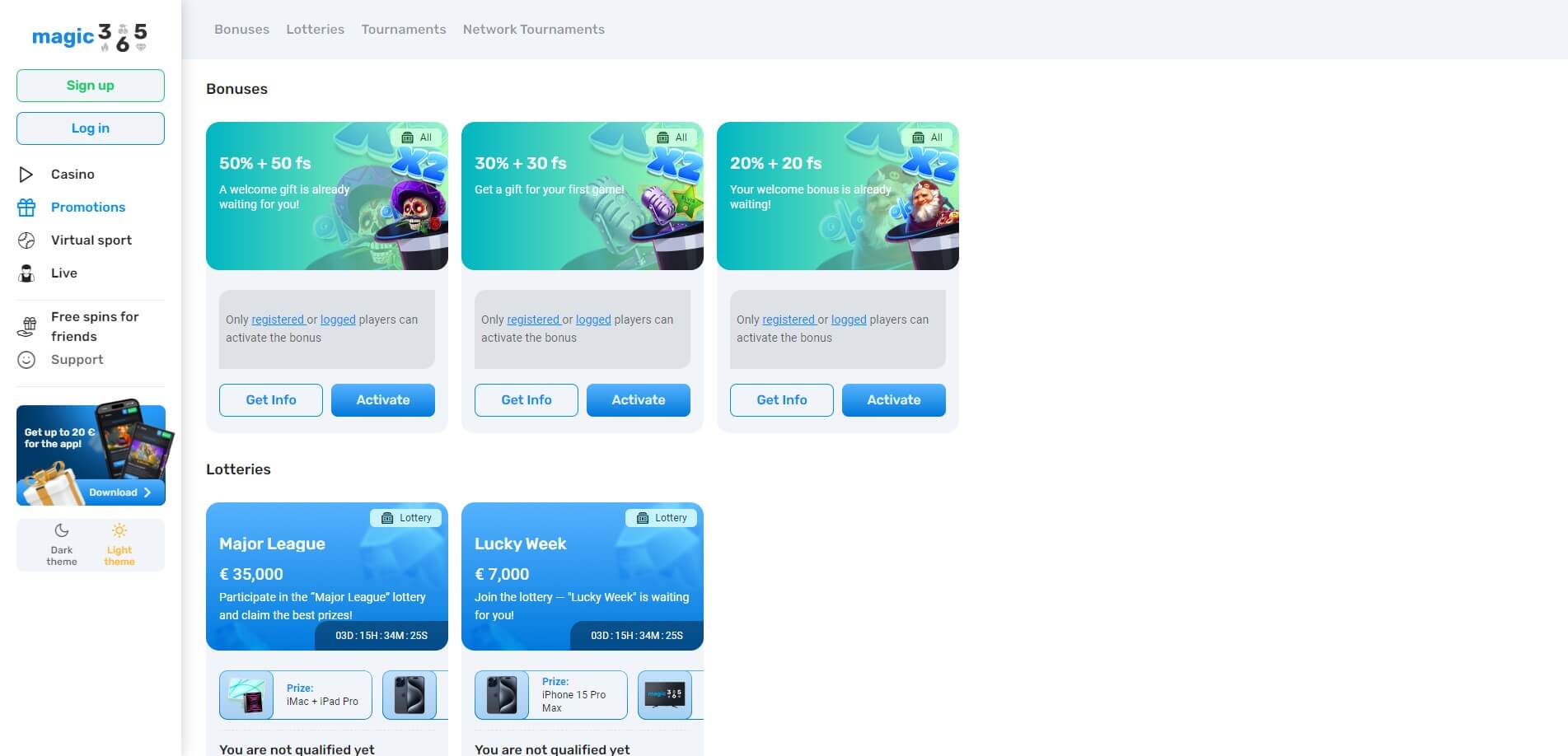This screenshot has height=756, width=1568.
Task: Open the 50% + 50 fs bonus banner
Action: (x=327, y=196)
